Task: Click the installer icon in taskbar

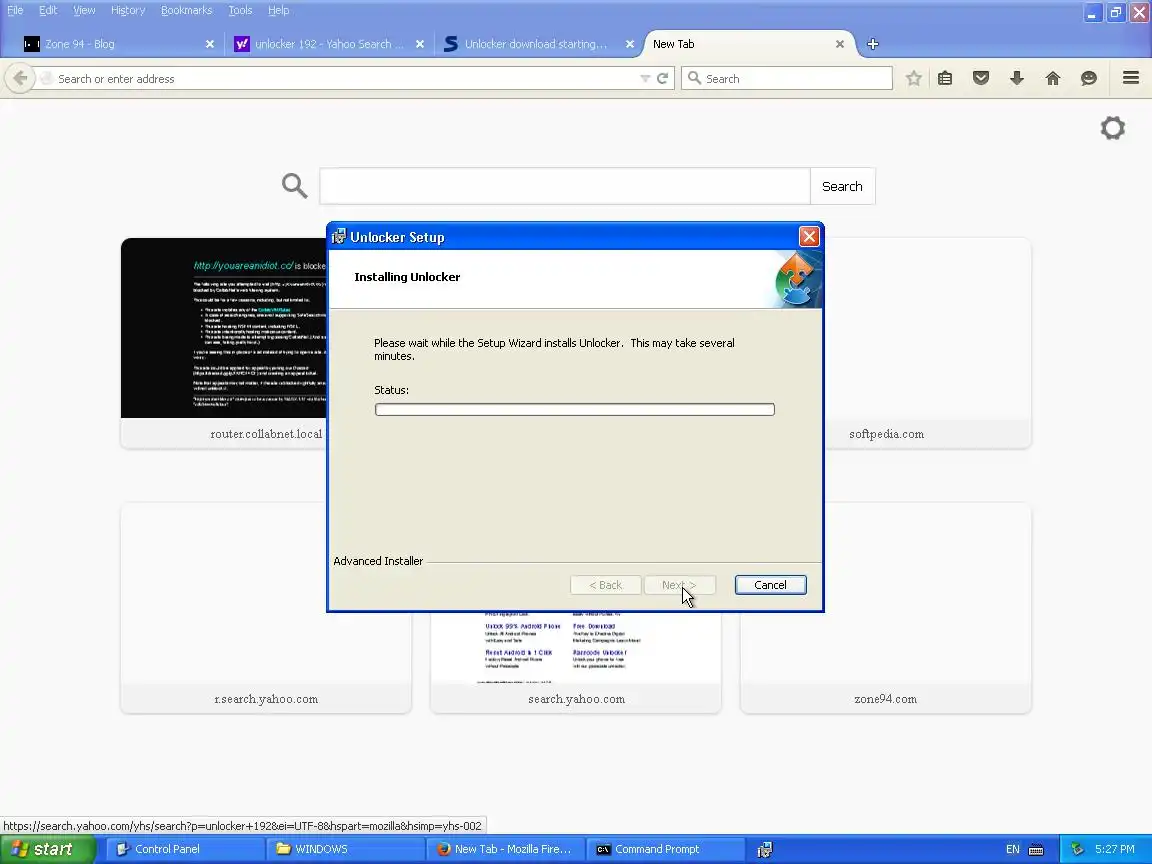Action: 765,849
